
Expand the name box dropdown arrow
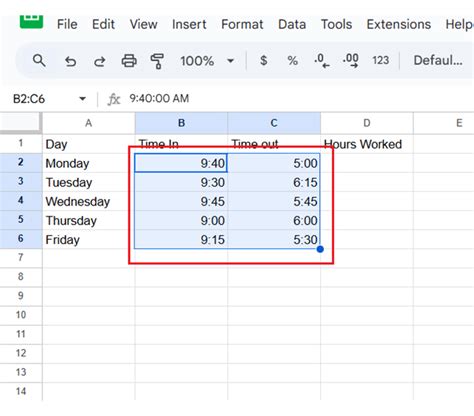[x=82, y=99]
